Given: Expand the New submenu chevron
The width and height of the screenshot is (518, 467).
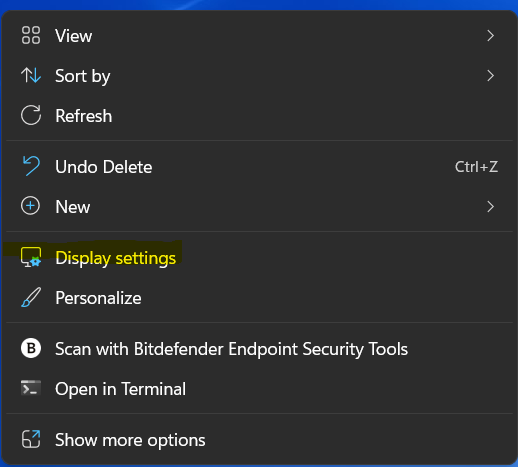Looking at the screenshot, I should [x=490, y=207].
